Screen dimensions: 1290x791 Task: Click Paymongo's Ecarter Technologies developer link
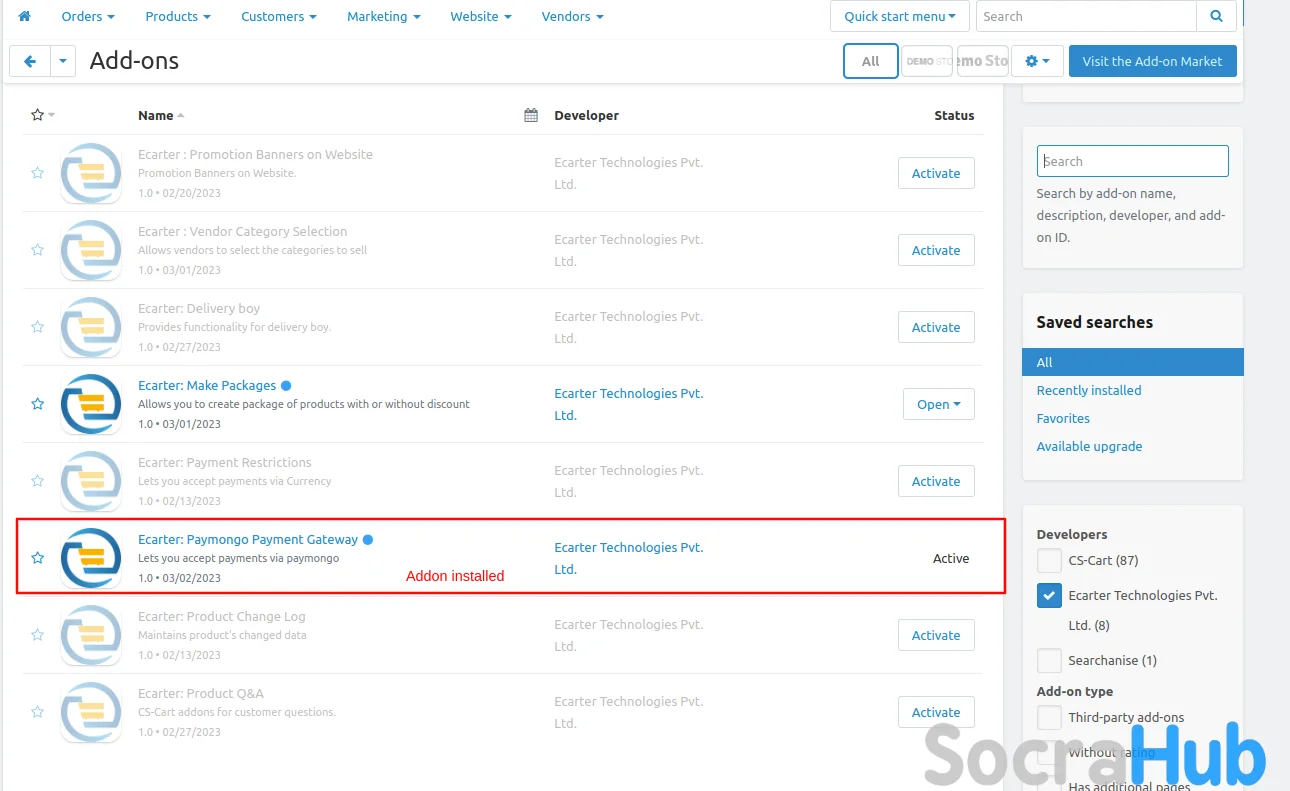click(629, 558)
